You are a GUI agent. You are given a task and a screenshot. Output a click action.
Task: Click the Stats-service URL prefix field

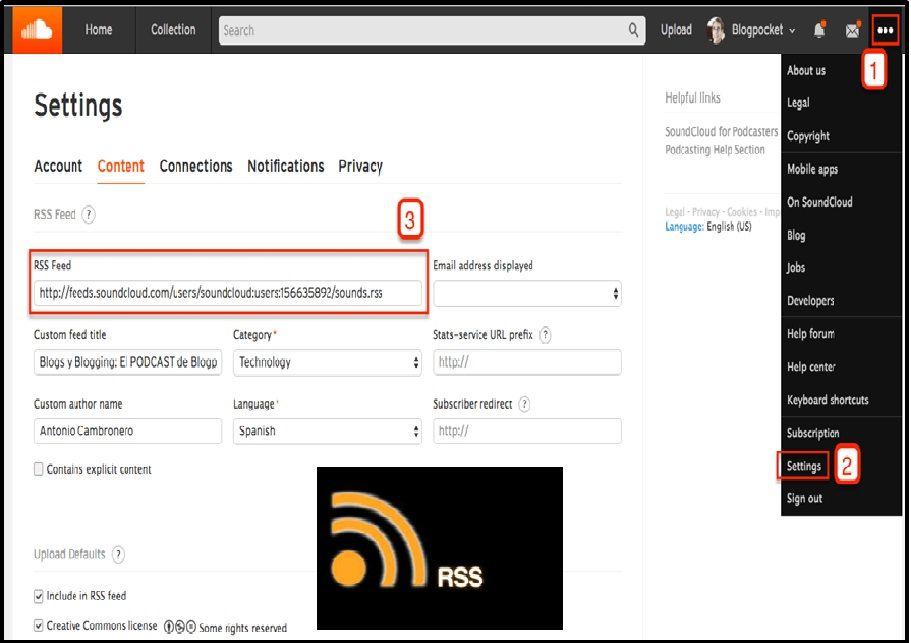pos(527,362)
